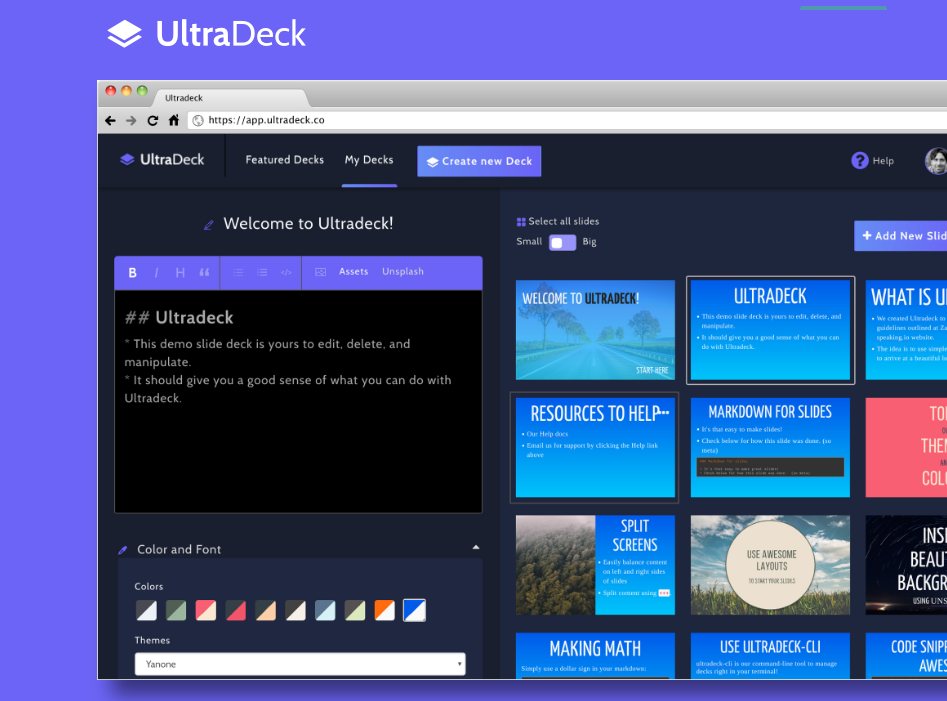
Task: Insert a bulleted list in the editor
Action: (239, 272)
